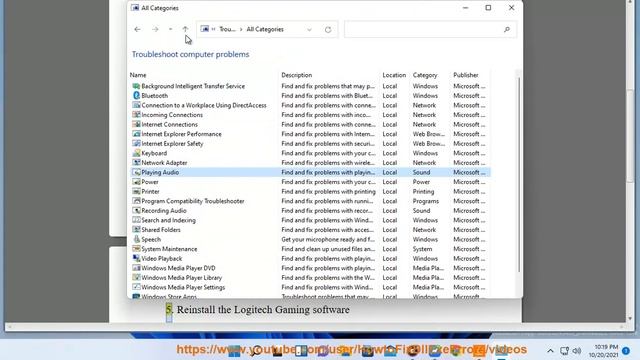Screen dimensions: 640x360
Task: Select the Windows Media Player Library icon
Action: [x=136, y=278]
